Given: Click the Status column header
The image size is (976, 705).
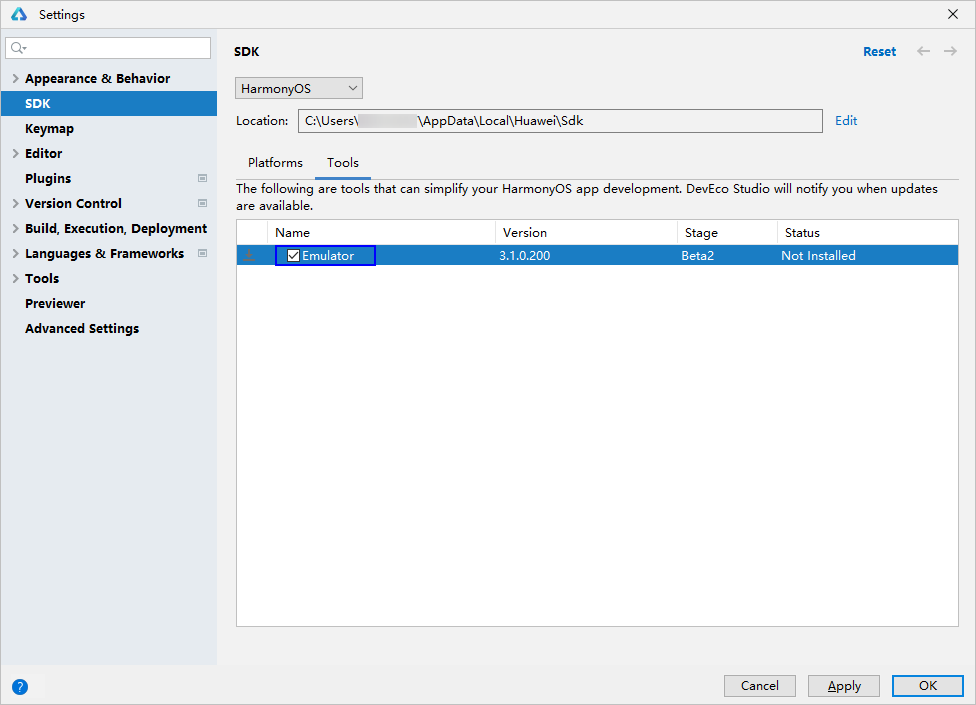Looking at the screenshot, I should 868,233.
